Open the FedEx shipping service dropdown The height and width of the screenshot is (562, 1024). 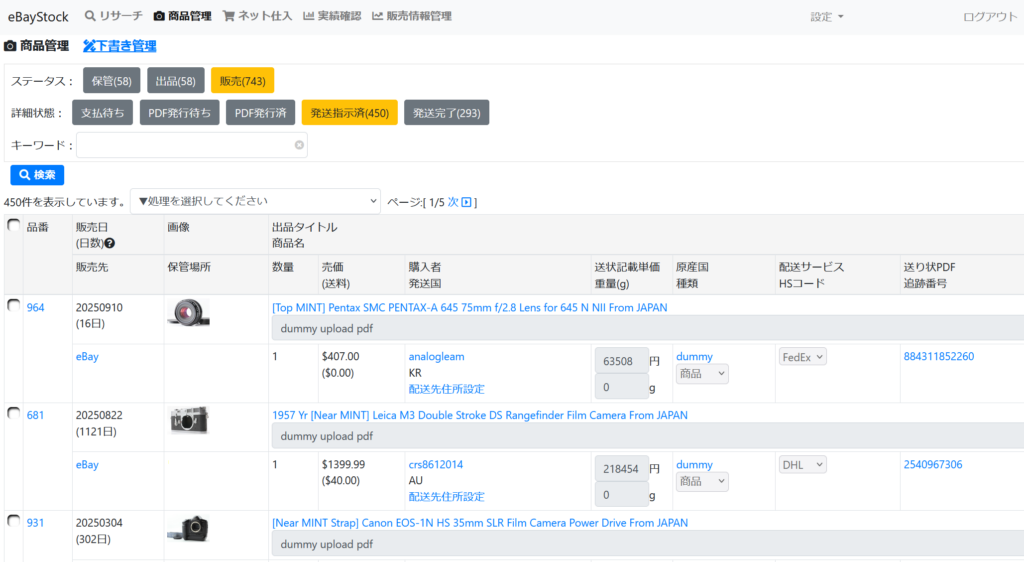click(802, 356)
